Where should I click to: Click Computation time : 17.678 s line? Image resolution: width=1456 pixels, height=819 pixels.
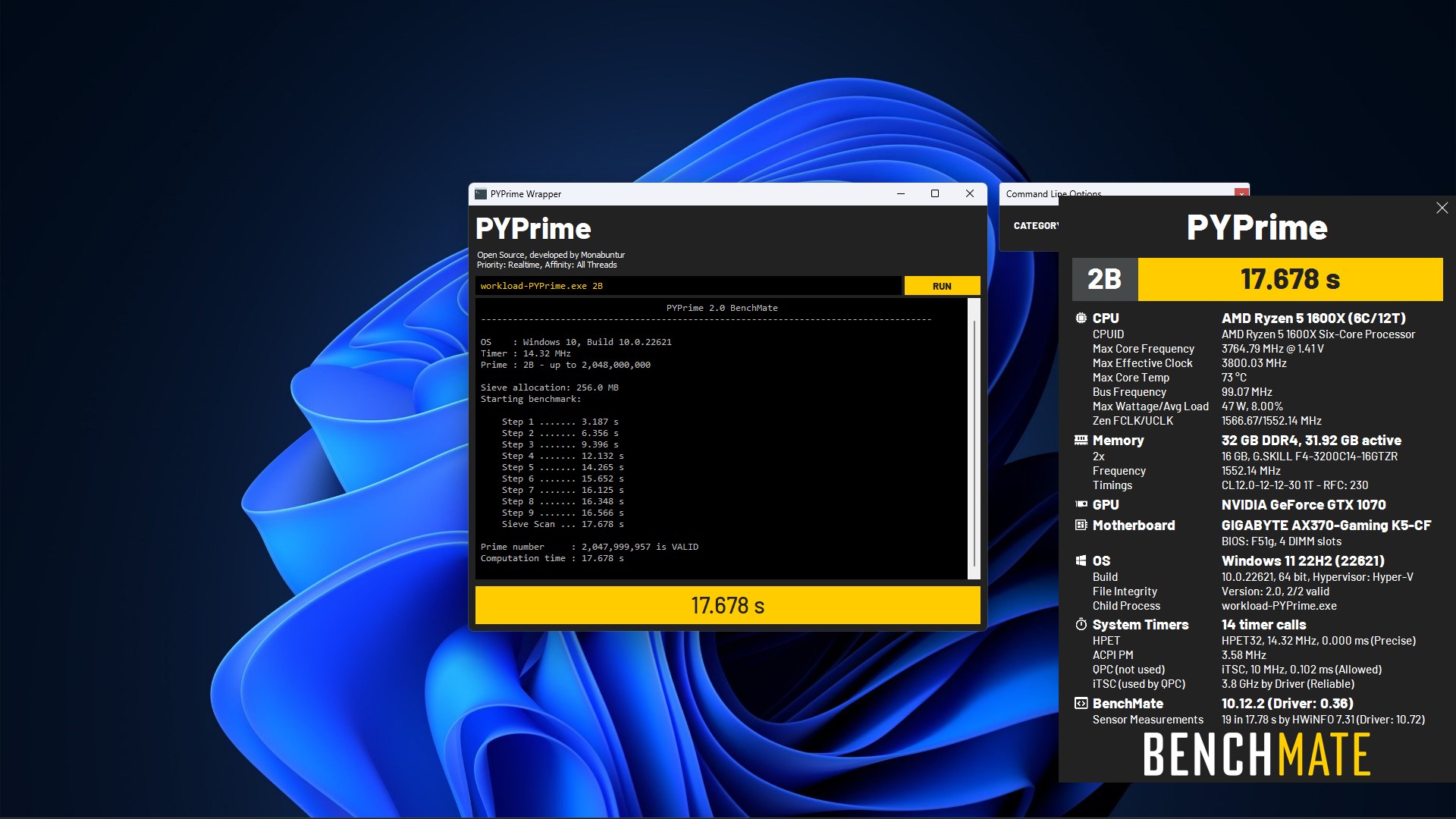(552, 558)
